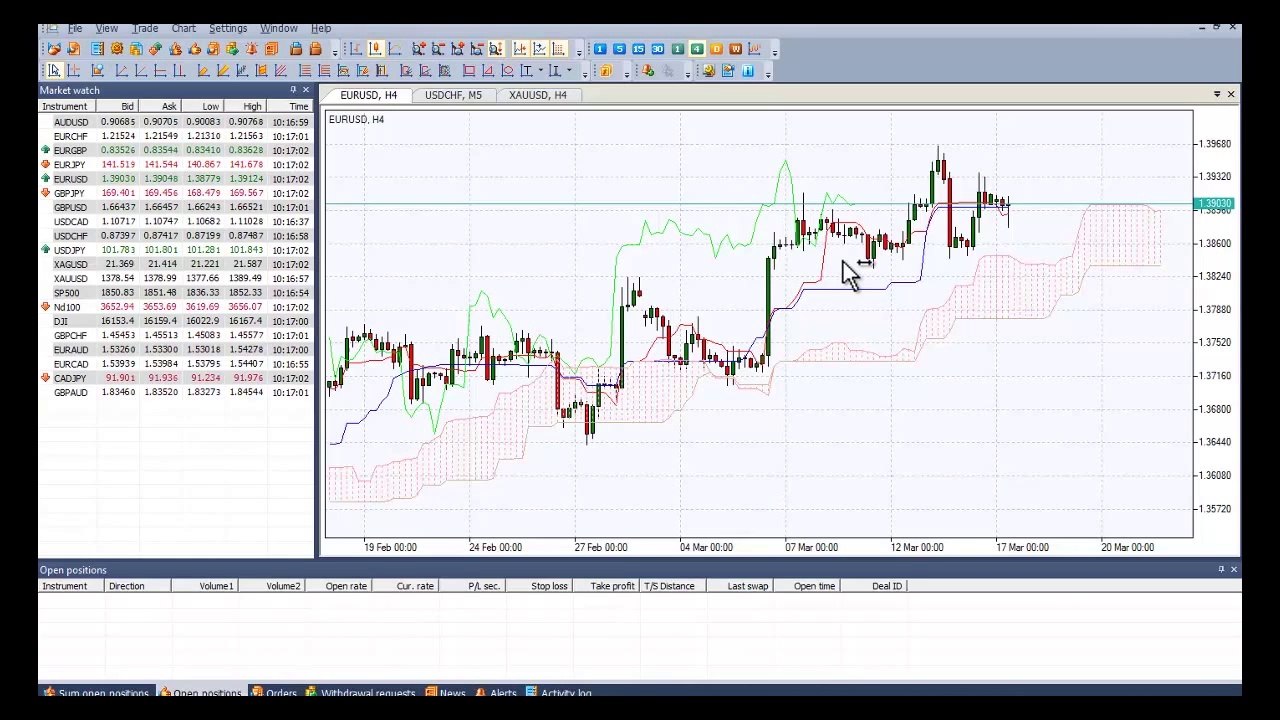Click the blue info icon in toolbar

pos(748,71)
